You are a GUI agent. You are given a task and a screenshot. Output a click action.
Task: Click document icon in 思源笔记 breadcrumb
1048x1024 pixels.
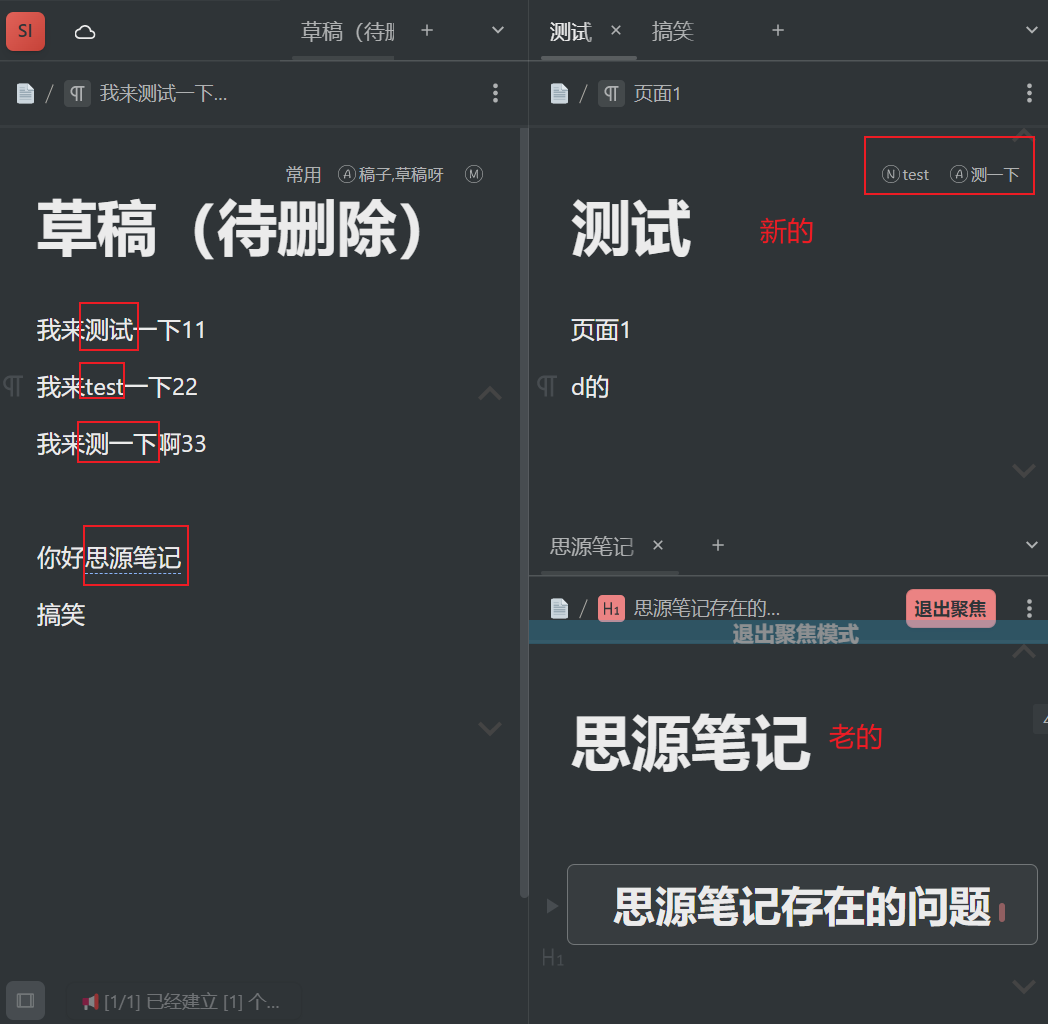pyautogui.click(x=559, y=608)
